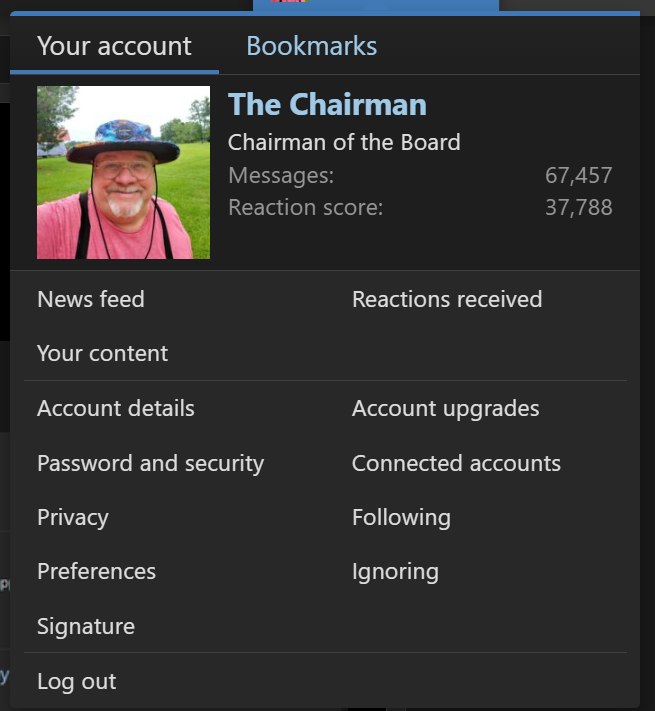The width and height of the screenshot is (655, 711).
Task: Open Preferences page
Action: [x=97, y=571]
